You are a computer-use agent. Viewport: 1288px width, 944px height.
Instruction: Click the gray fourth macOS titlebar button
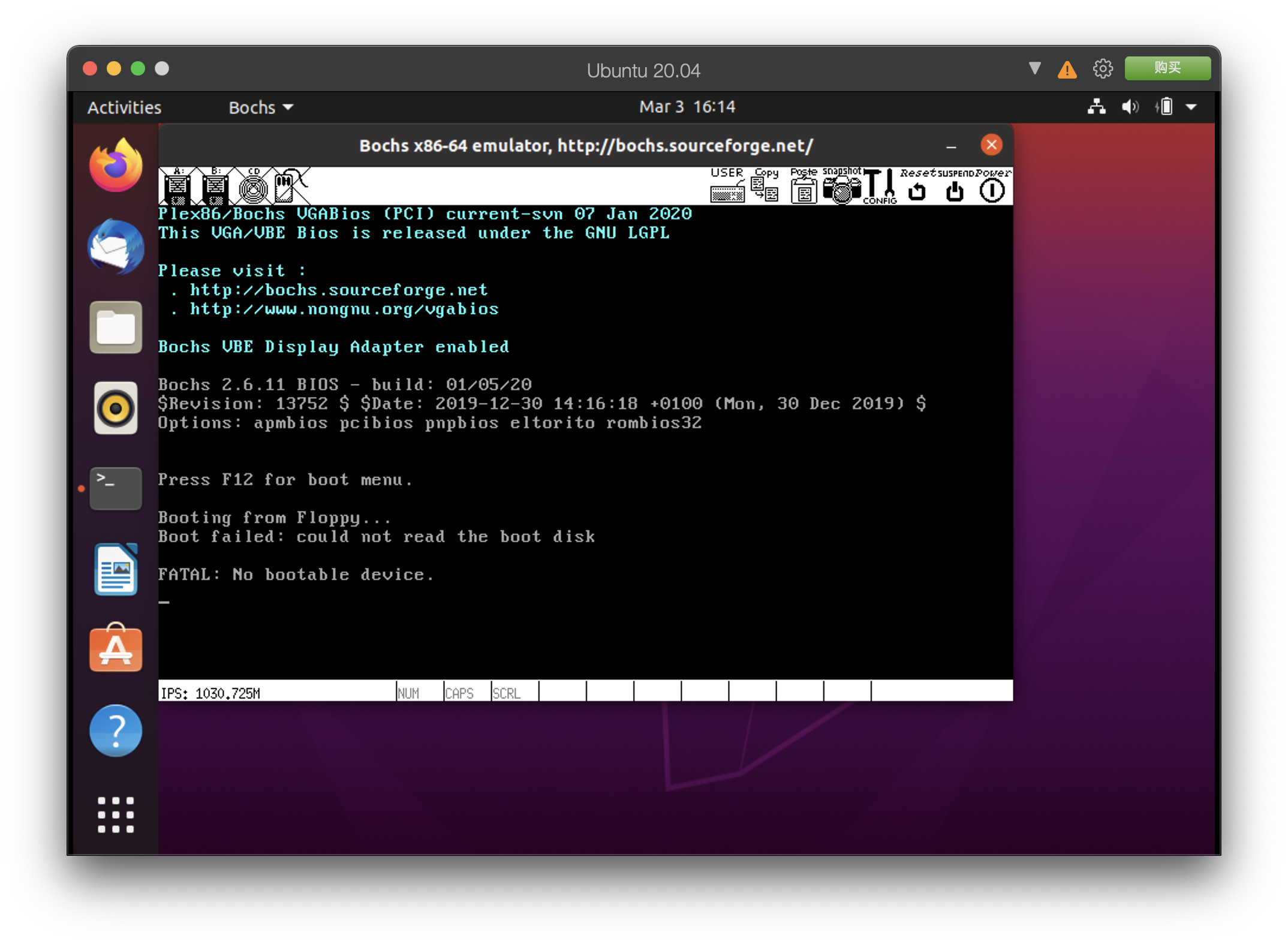click(162, 68)
